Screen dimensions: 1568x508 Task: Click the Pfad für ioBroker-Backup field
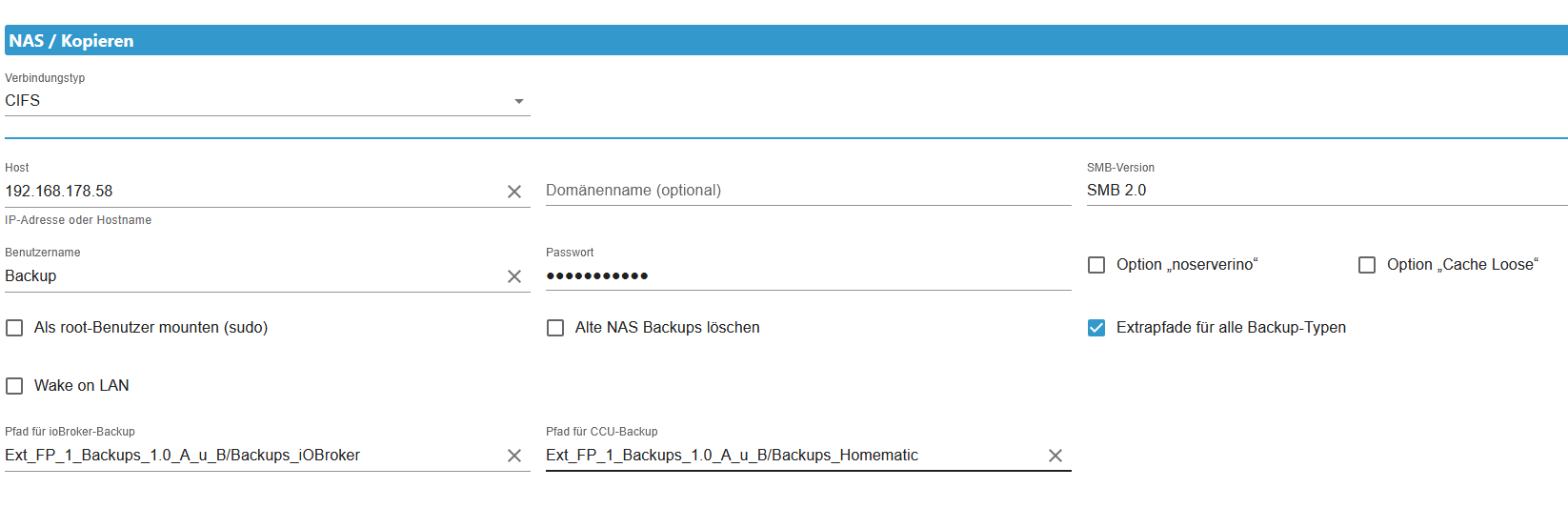(x=252, y=456)
